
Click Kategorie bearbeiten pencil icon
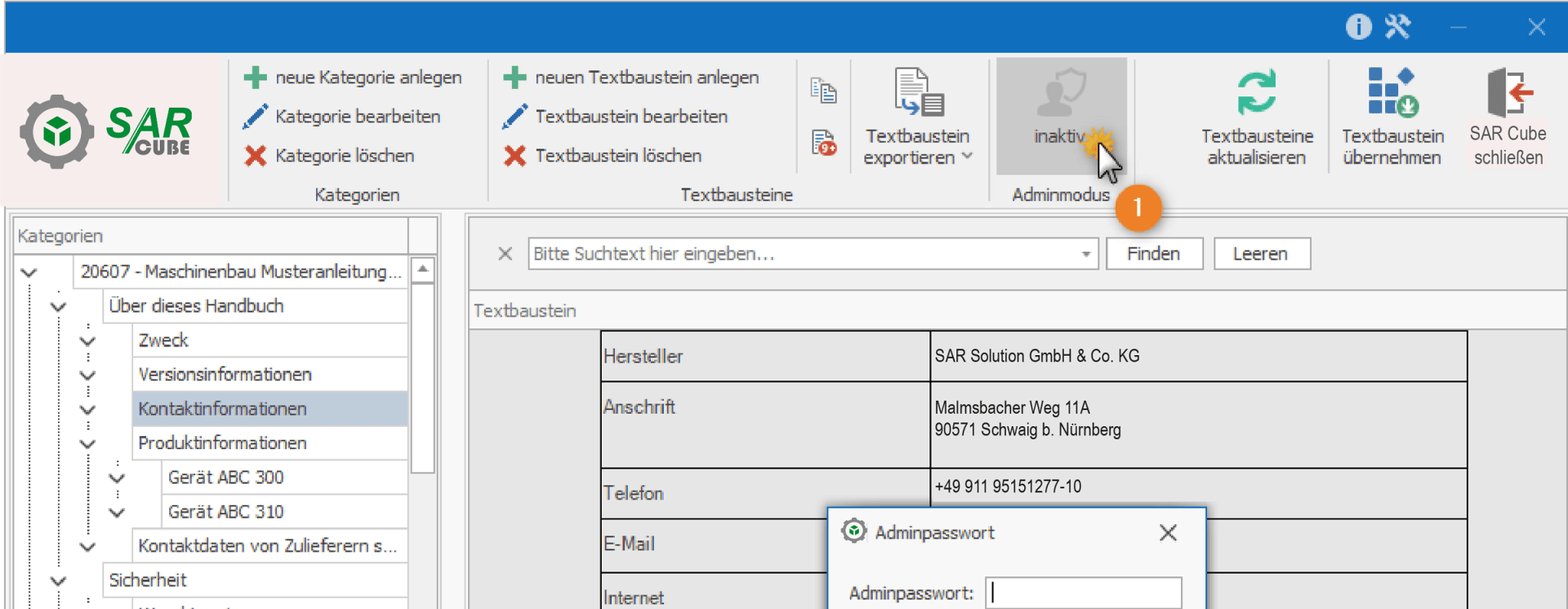(x=256, y=117)
